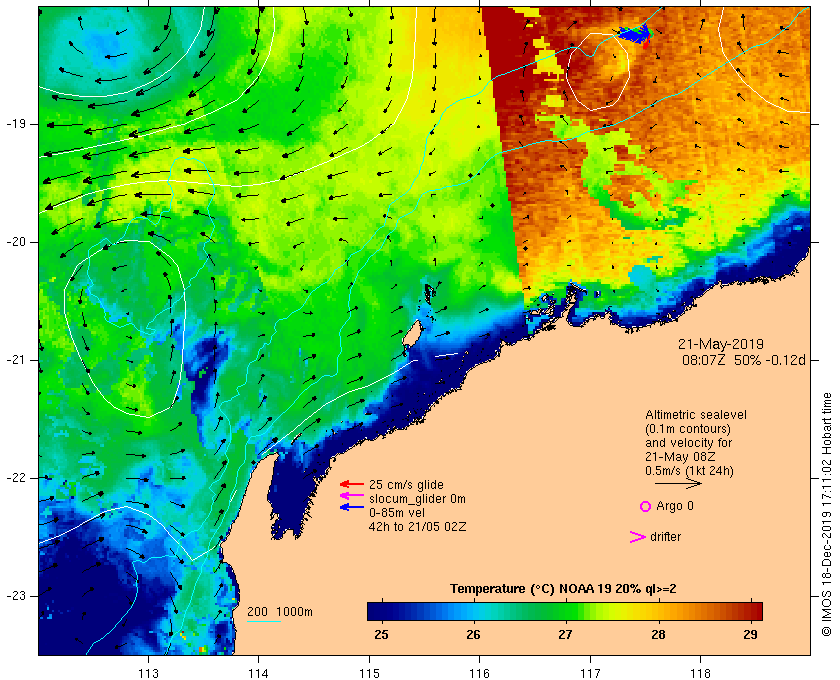Click the cyan 200/1000m isobath legend line
This screenshot has width=840, height=680.
point(264,622)
